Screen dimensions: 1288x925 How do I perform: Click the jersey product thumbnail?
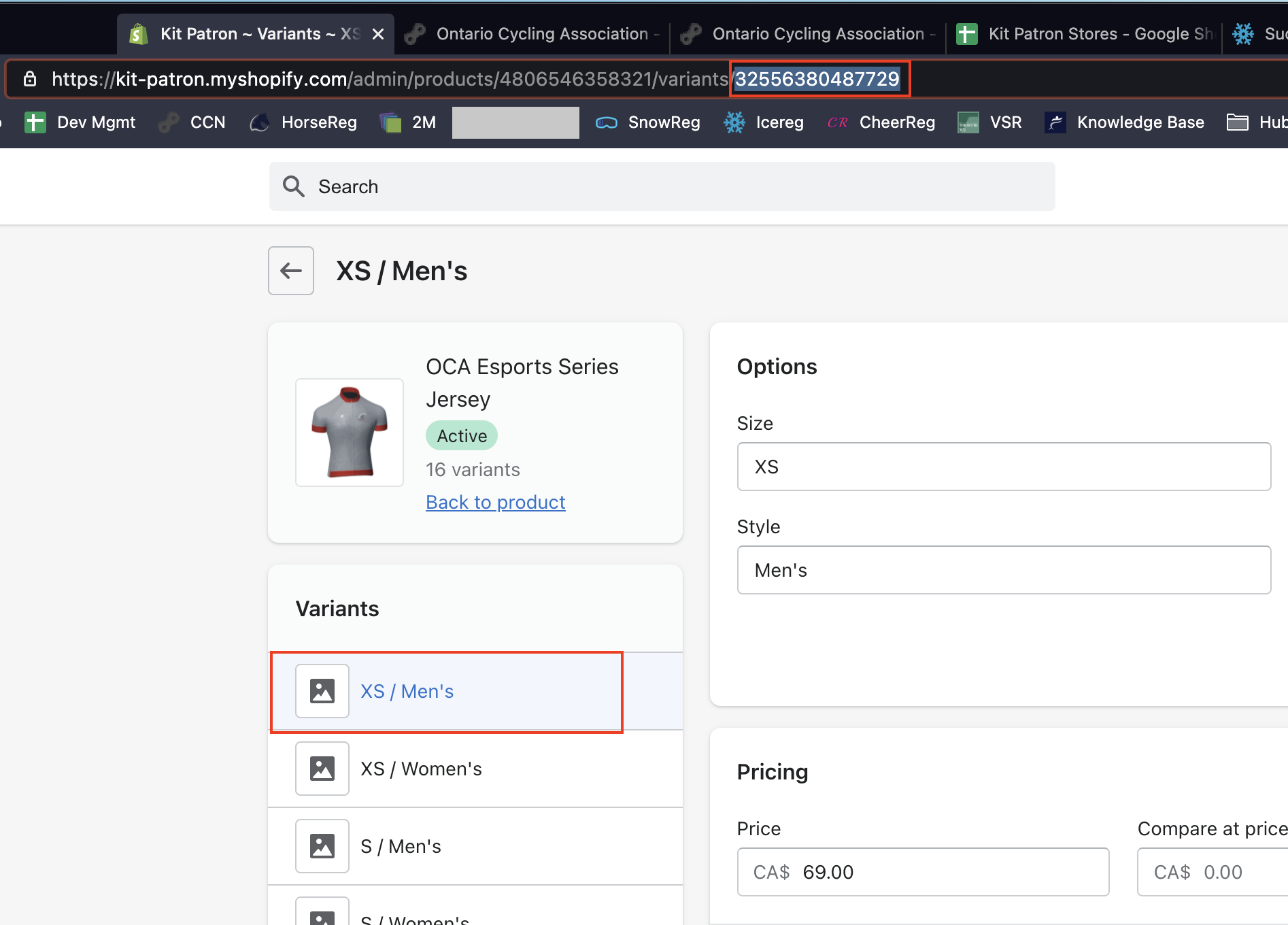350,433
